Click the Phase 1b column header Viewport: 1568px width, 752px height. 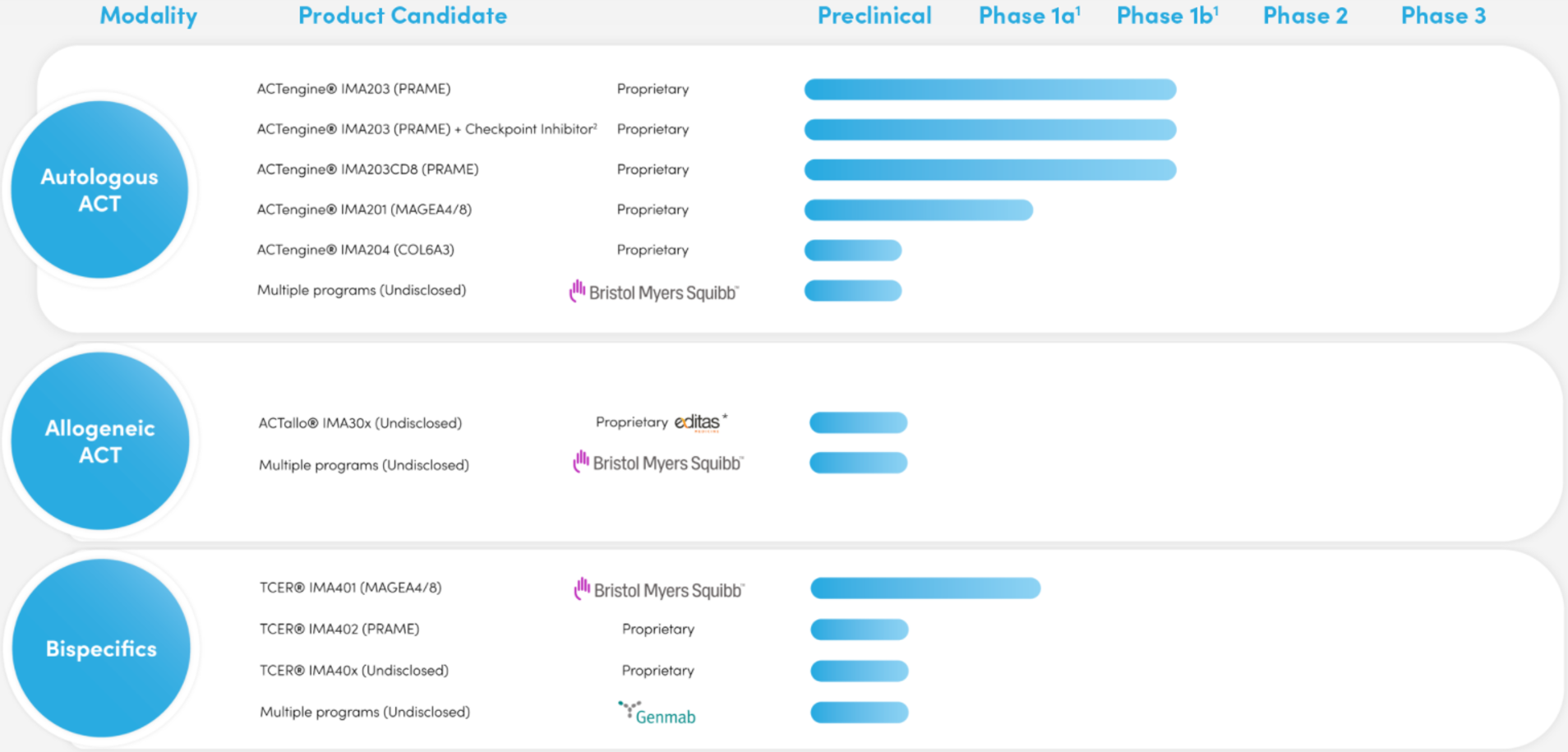pos(1167,16)
